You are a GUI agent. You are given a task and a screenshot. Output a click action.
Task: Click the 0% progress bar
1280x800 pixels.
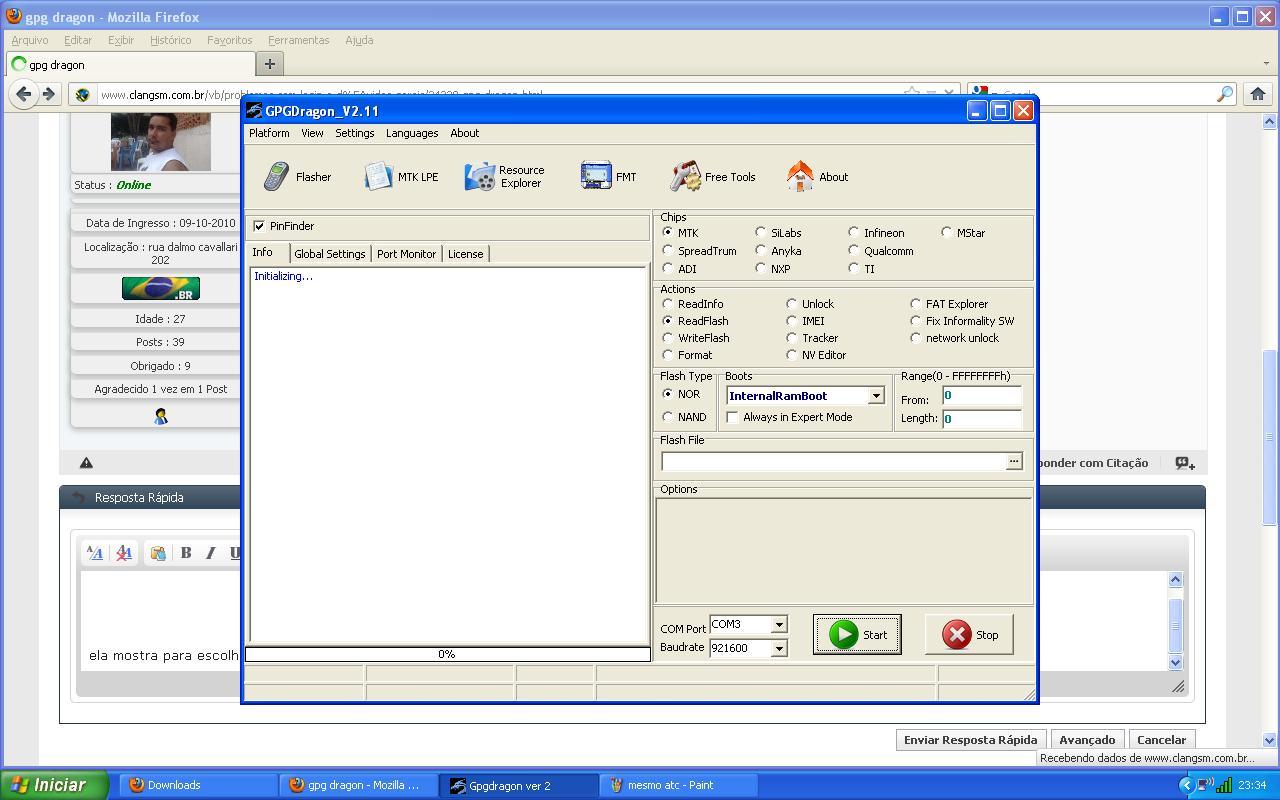447,654
